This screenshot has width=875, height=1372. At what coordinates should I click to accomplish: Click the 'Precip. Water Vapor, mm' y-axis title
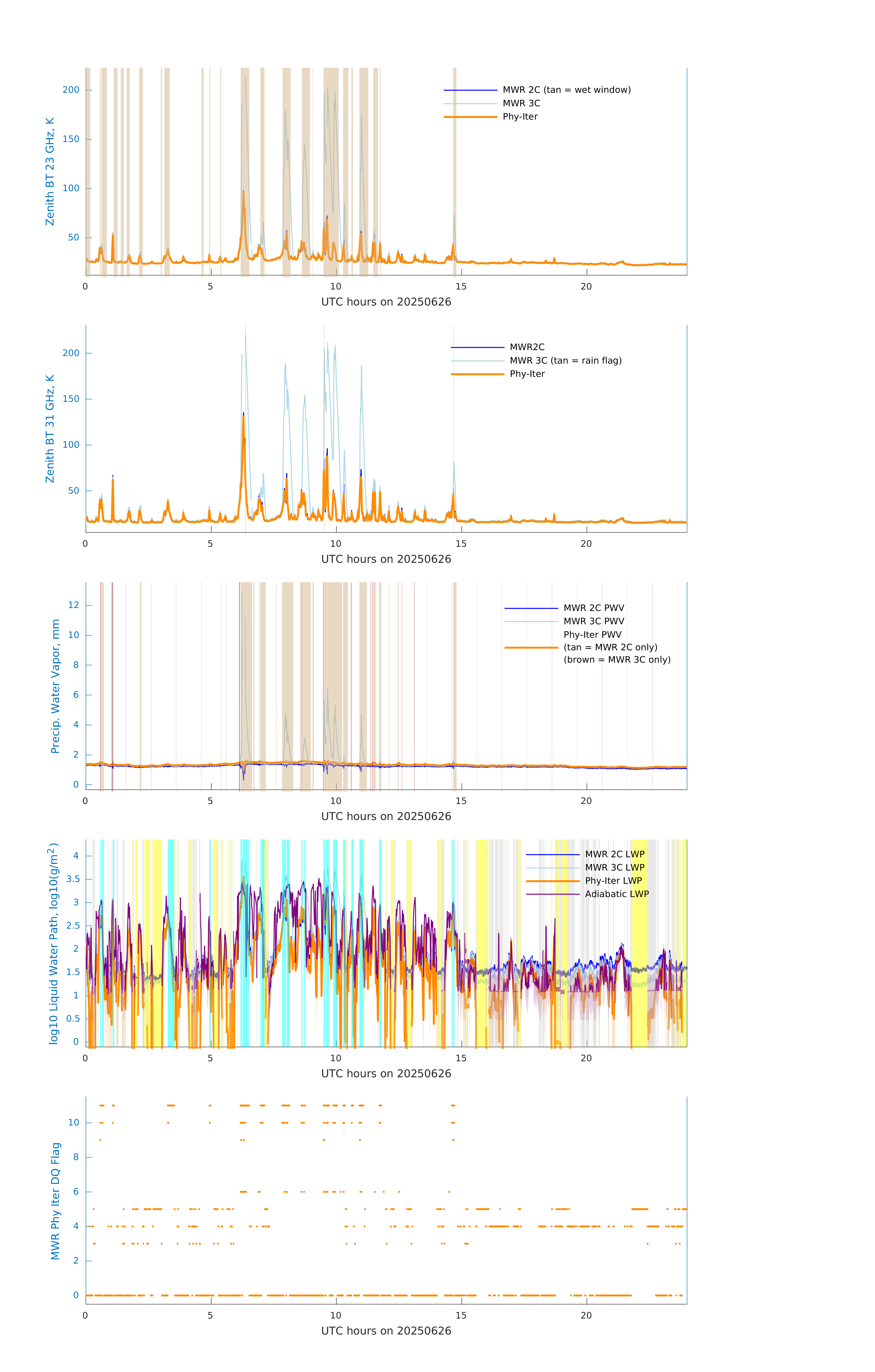coord(55,686)
